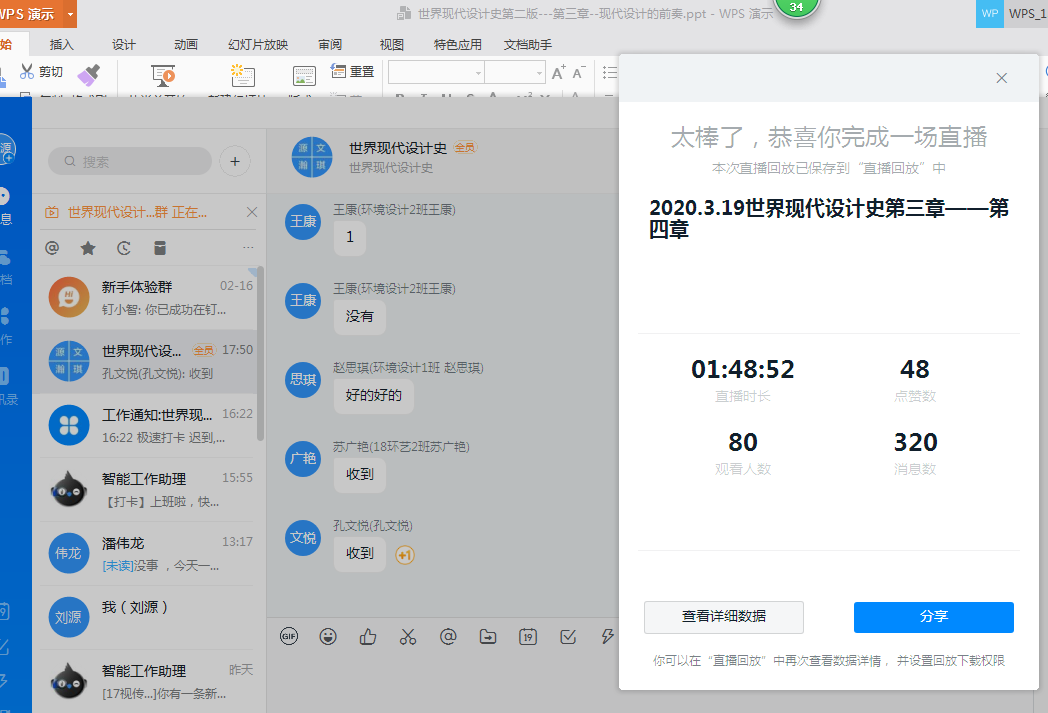Viewport: 1048px width, 713px height.
Task: Click the 搜索 search field
Action: (x=130, y=161)
